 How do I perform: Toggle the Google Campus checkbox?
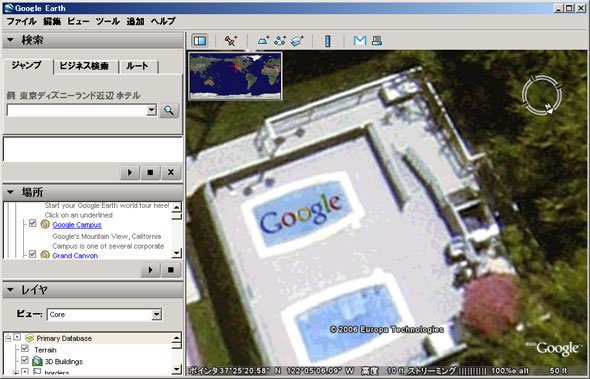(x=33, y=224)
